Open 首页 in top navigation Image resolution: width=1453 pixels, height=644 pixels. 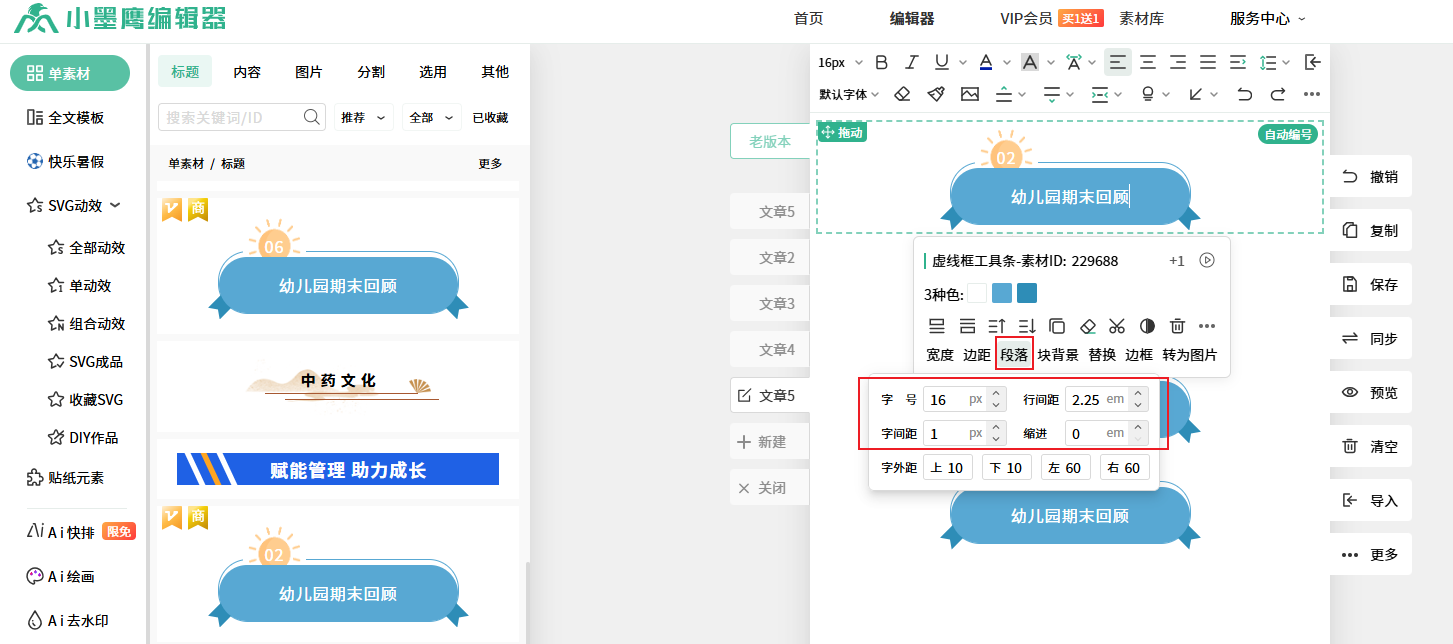808,18
